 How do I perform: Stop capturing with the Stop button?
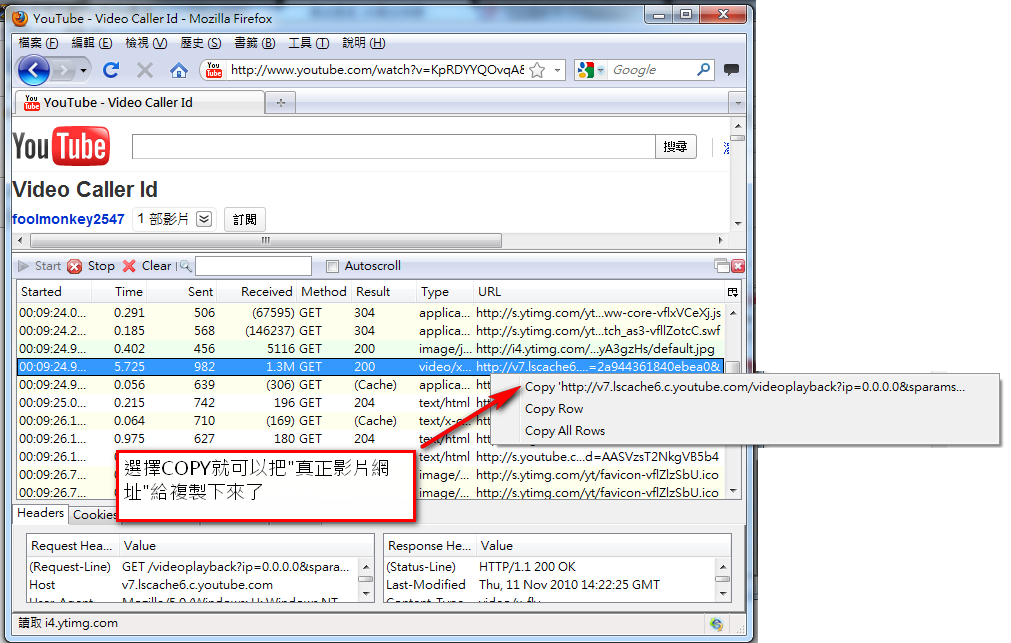coord(92,266)
